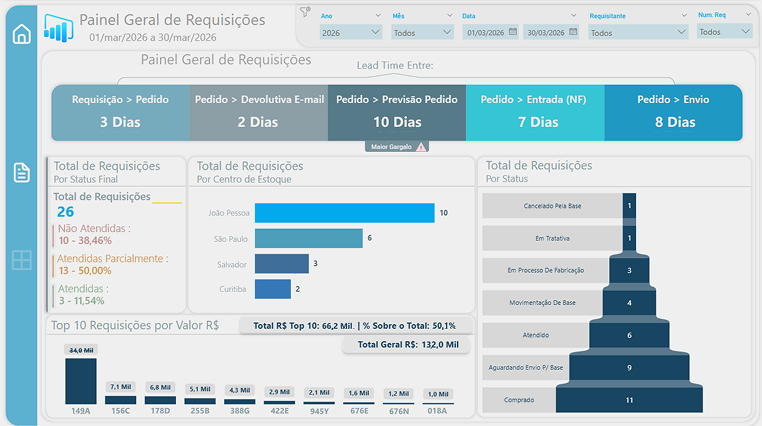This screenshot has width=762, height=426.
Task: Click the 422E axis label
Action: (279, 411)
